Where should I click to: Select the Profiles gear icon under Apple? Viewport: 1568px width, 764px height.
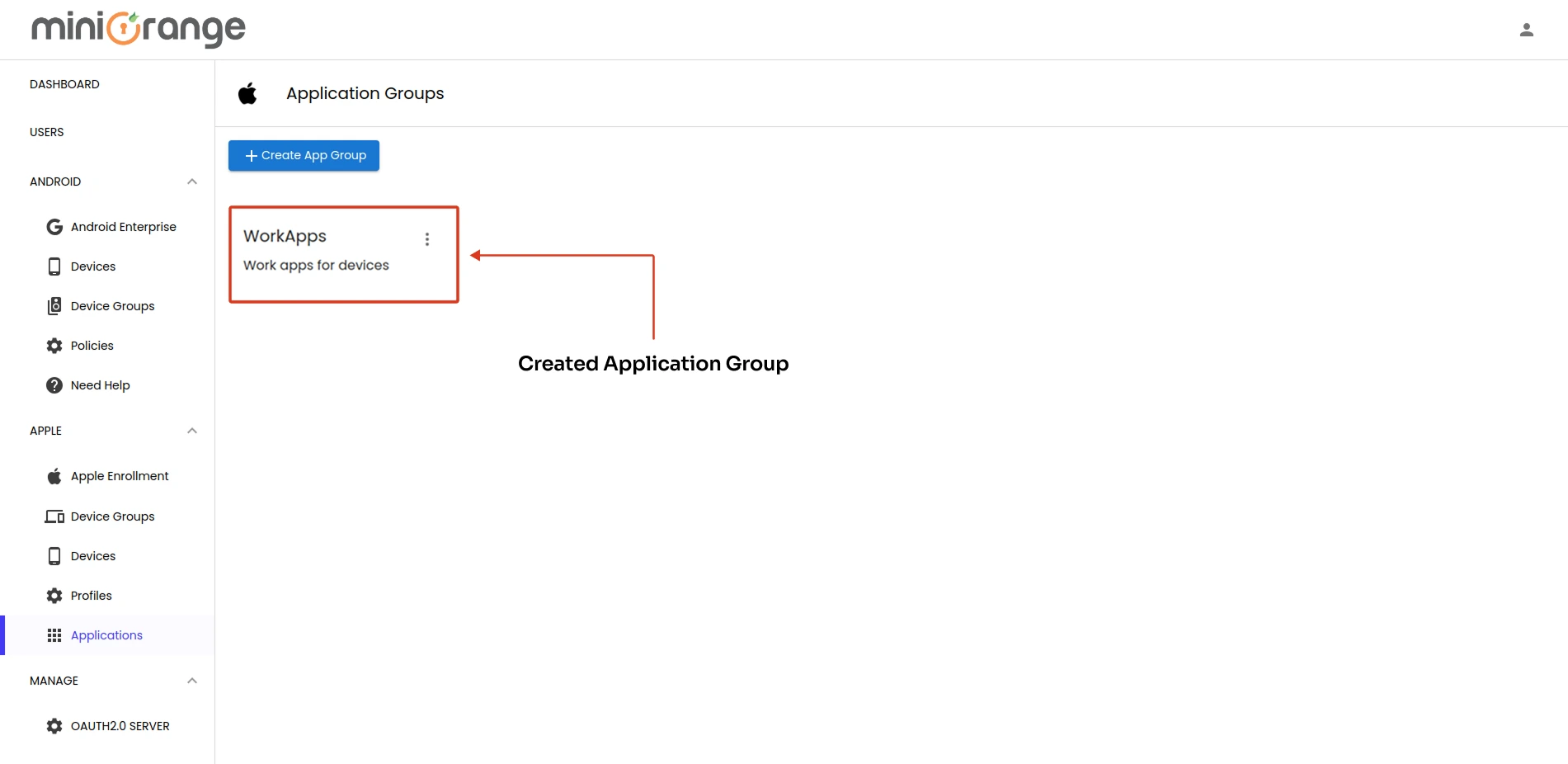pos(54,595)
